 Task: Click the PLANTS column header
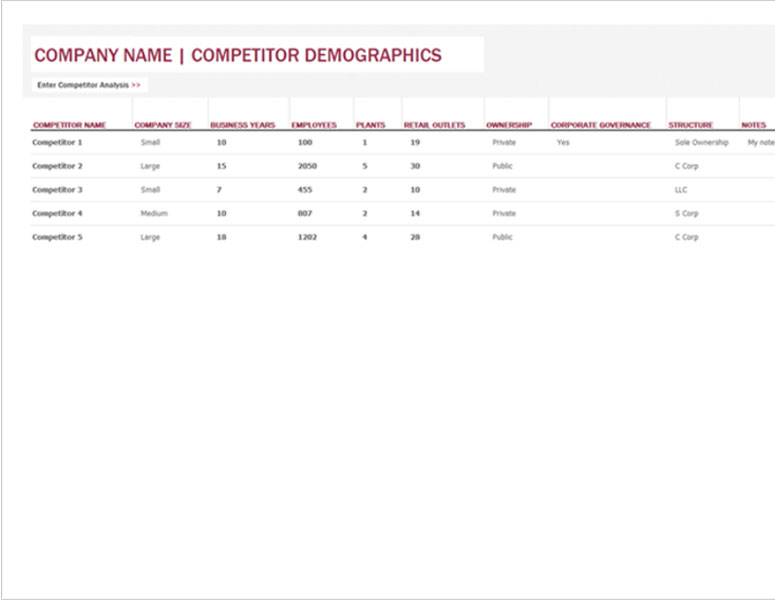pyautogui.click(x=370, y=126)
